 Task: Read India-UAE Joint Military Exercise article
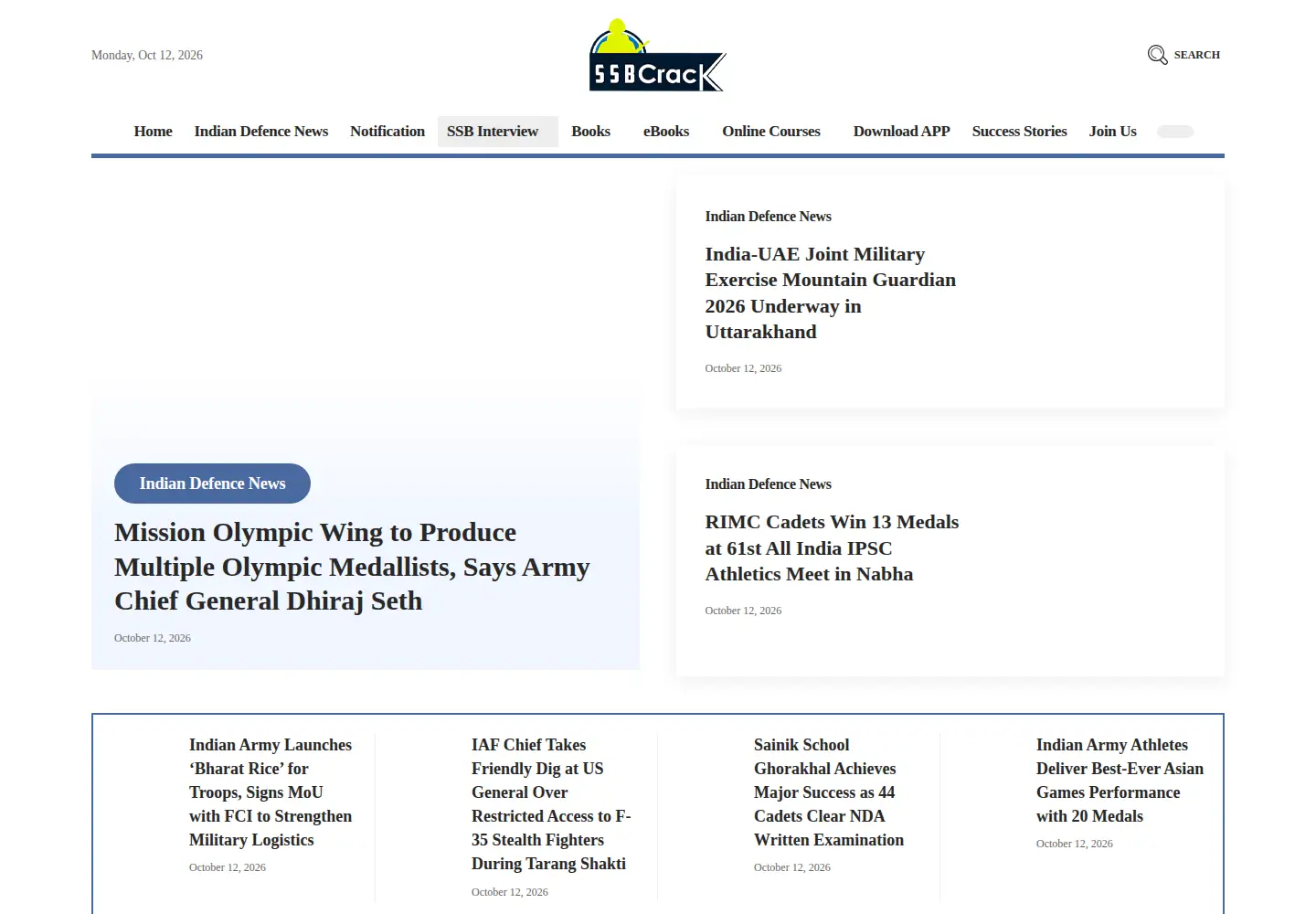tap(831, 293)
